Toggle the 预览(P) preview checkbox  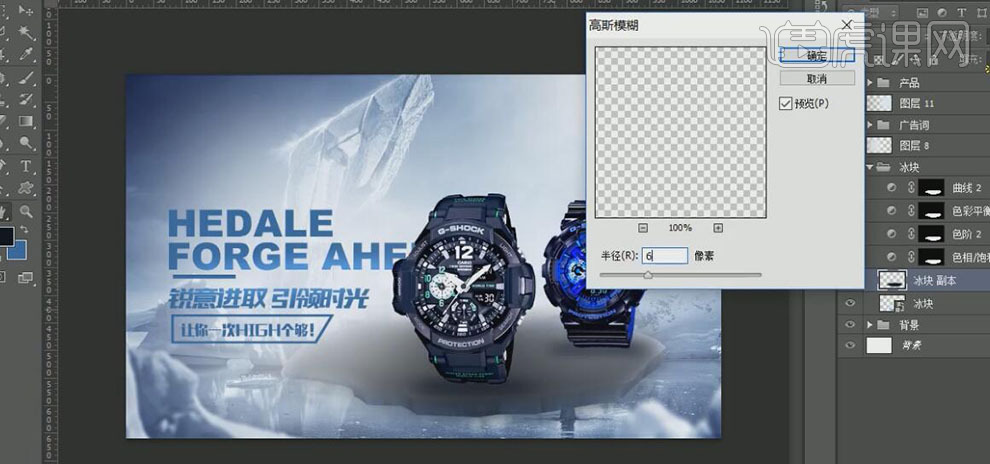point(785,104)
